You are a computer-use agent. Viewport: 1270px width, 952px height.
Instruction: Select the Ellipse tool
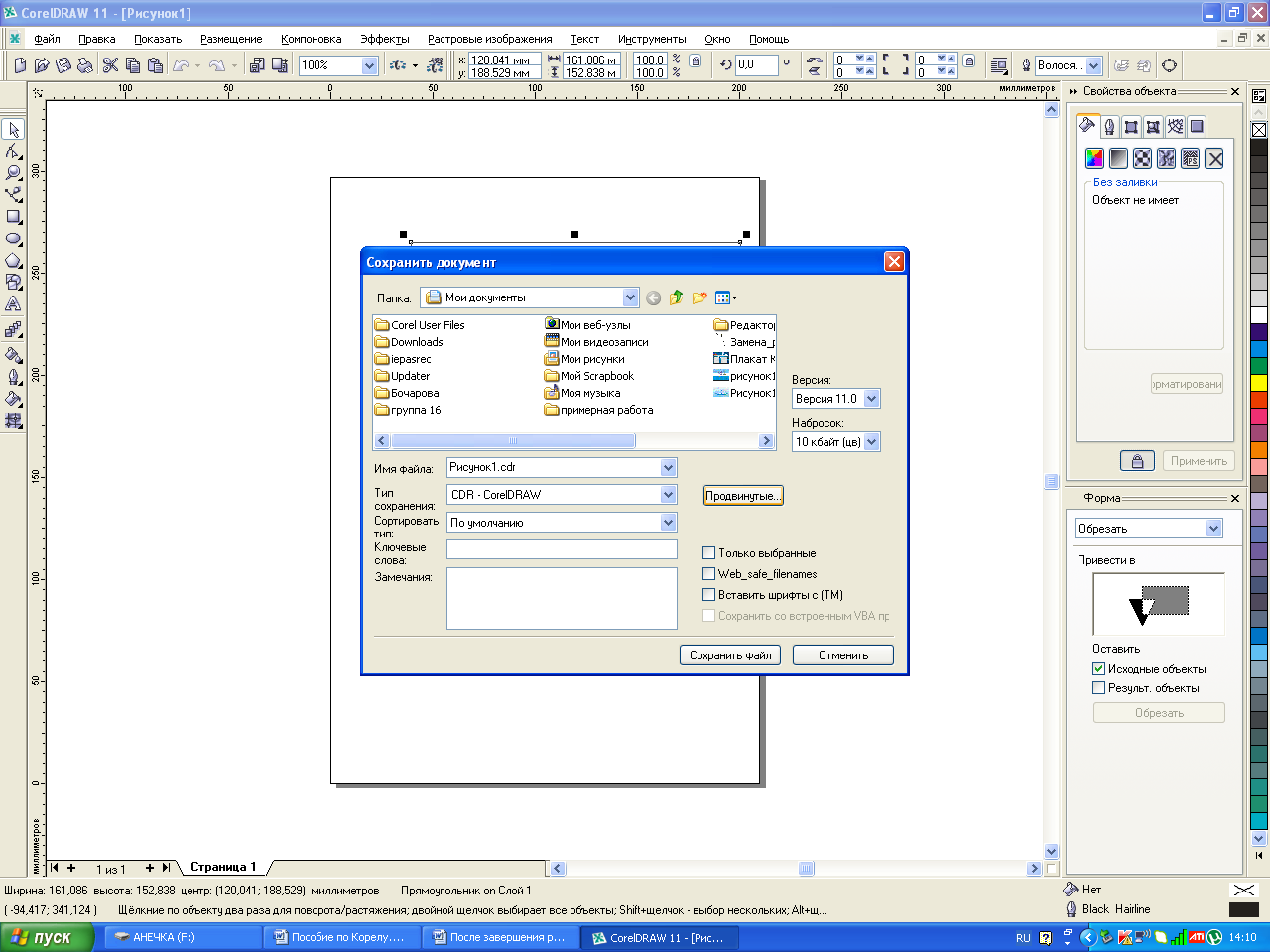[14, 238]
